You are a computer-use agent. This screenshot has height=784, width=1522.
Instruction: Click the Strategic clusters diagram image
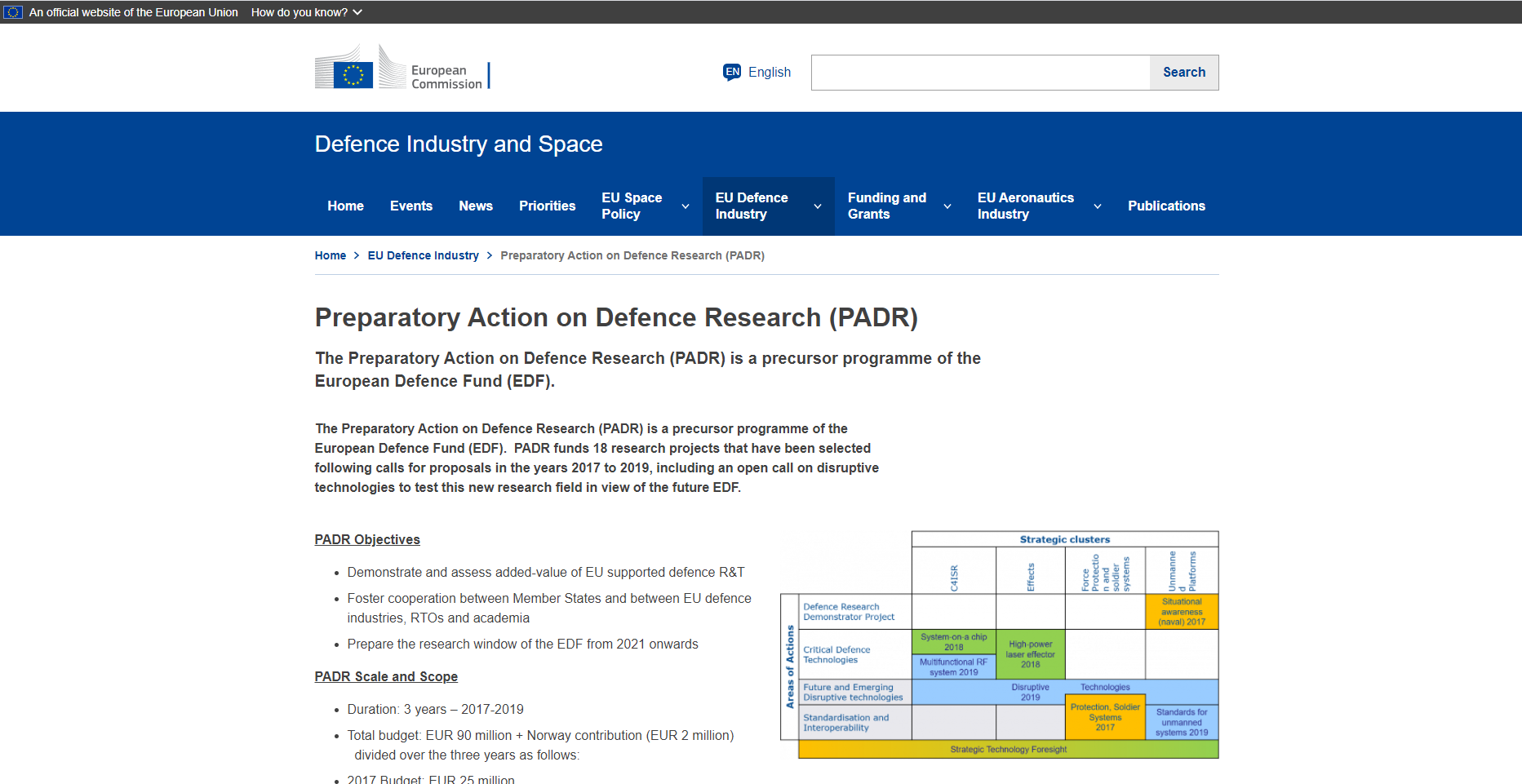(x=999, y=644)
